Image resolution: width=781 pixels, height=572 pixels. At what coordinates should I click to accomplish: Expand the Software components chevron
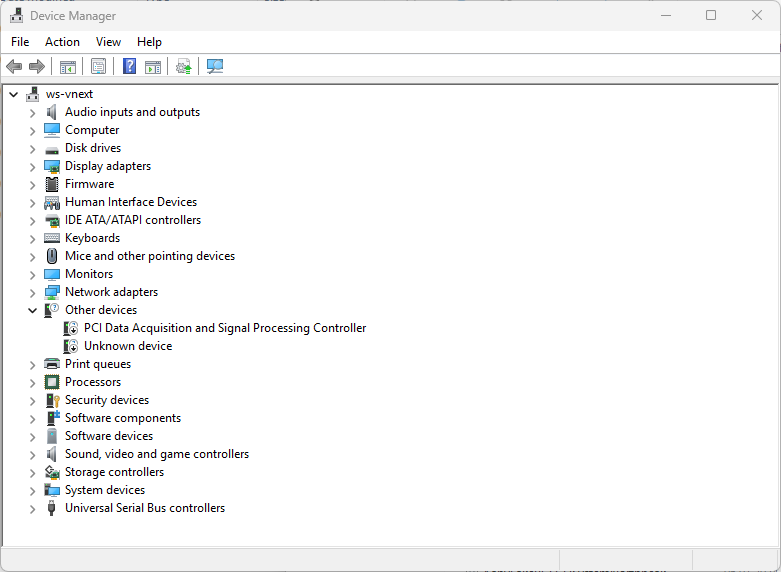32,419
